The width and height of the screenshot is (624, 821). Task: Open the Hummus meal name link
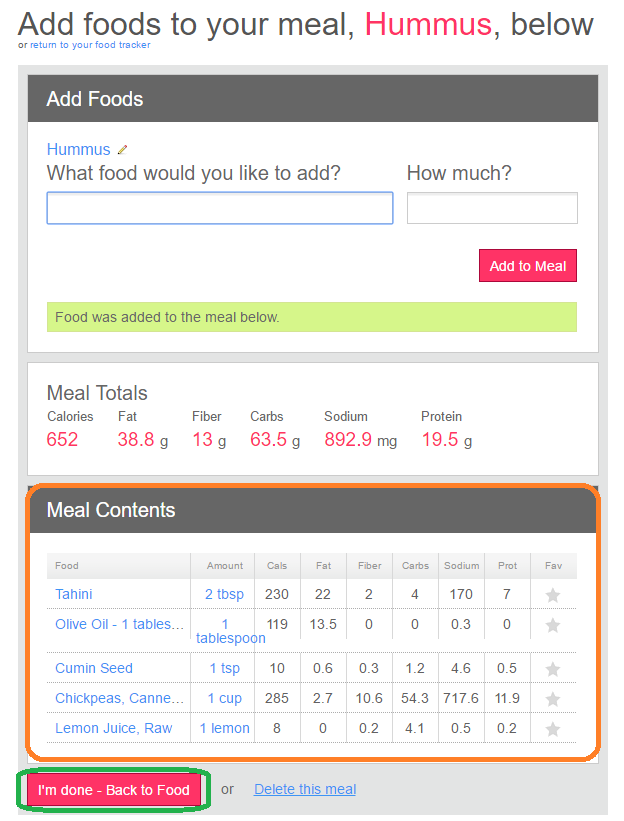point(79,149)
